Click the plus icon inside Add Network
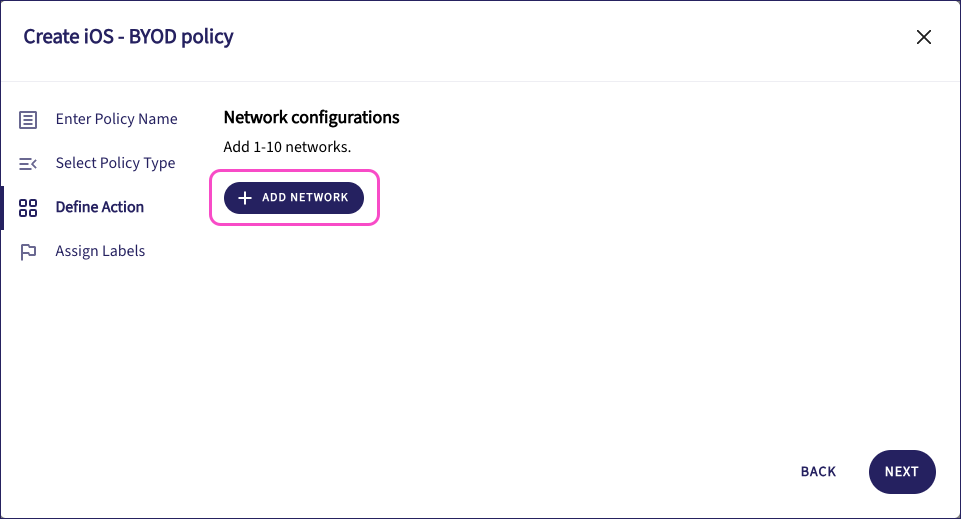961x519 pixels. (245, 198)
